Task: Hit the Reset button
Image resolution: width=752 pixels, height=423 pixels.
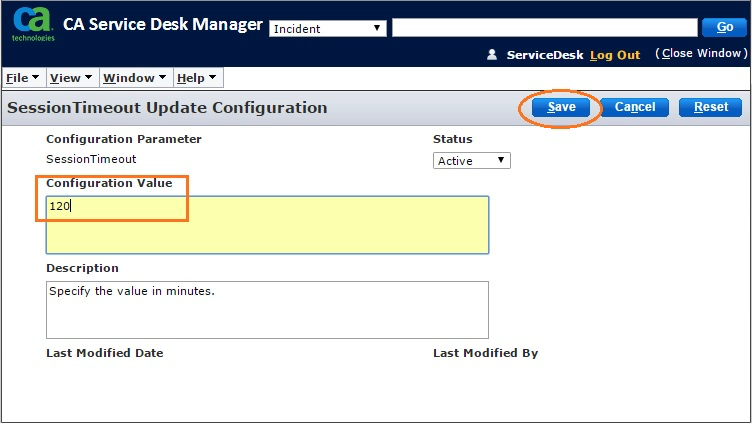Action: click(x=710, y=107)
